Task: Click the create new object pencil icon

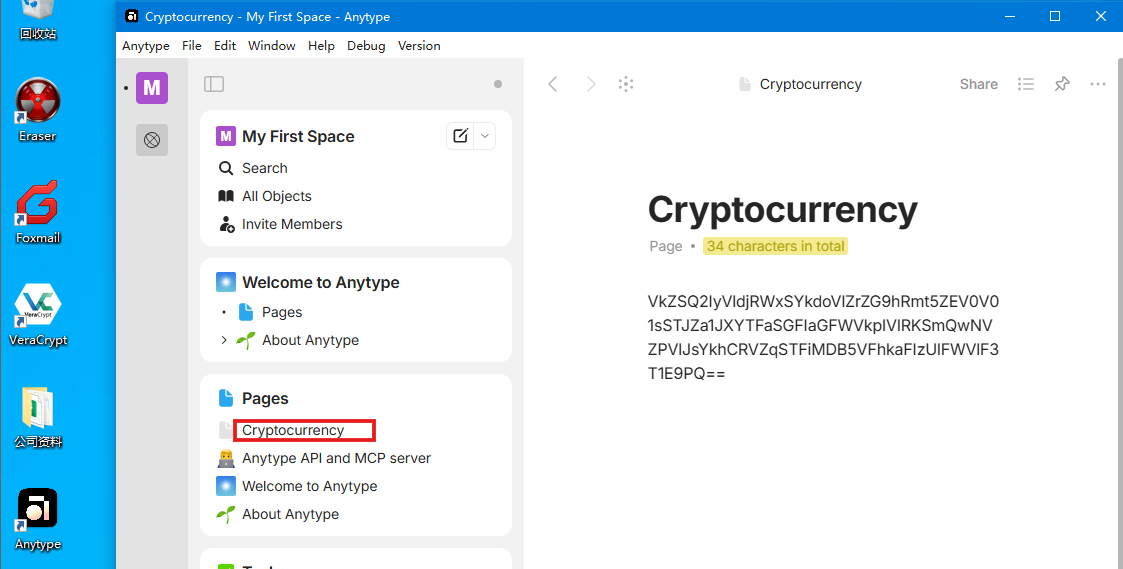Action: click(460, 136)
